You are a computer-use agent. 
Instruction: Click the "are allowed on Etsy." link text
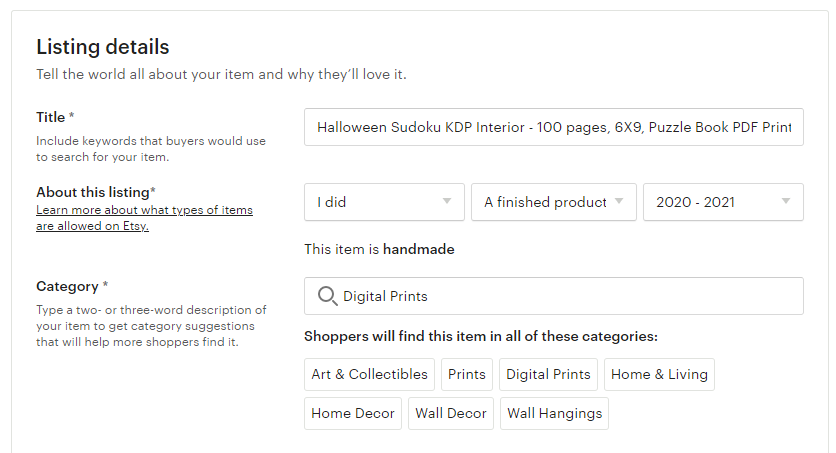pos(92,226)
